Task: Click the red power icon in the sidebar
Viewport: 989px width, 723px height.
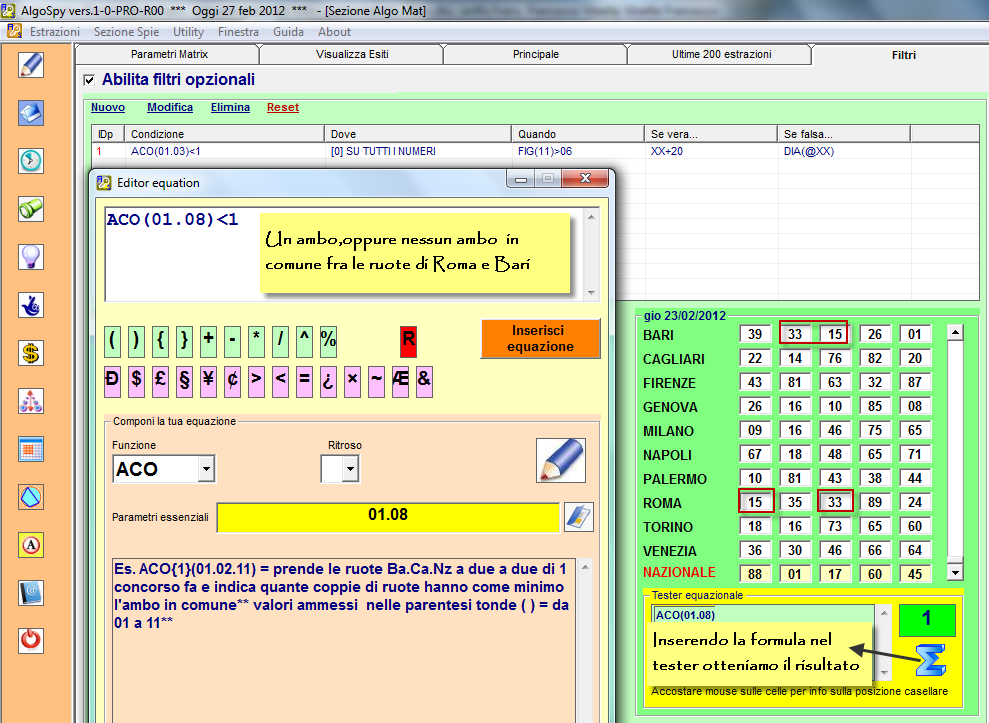Action: click(31, 641)
